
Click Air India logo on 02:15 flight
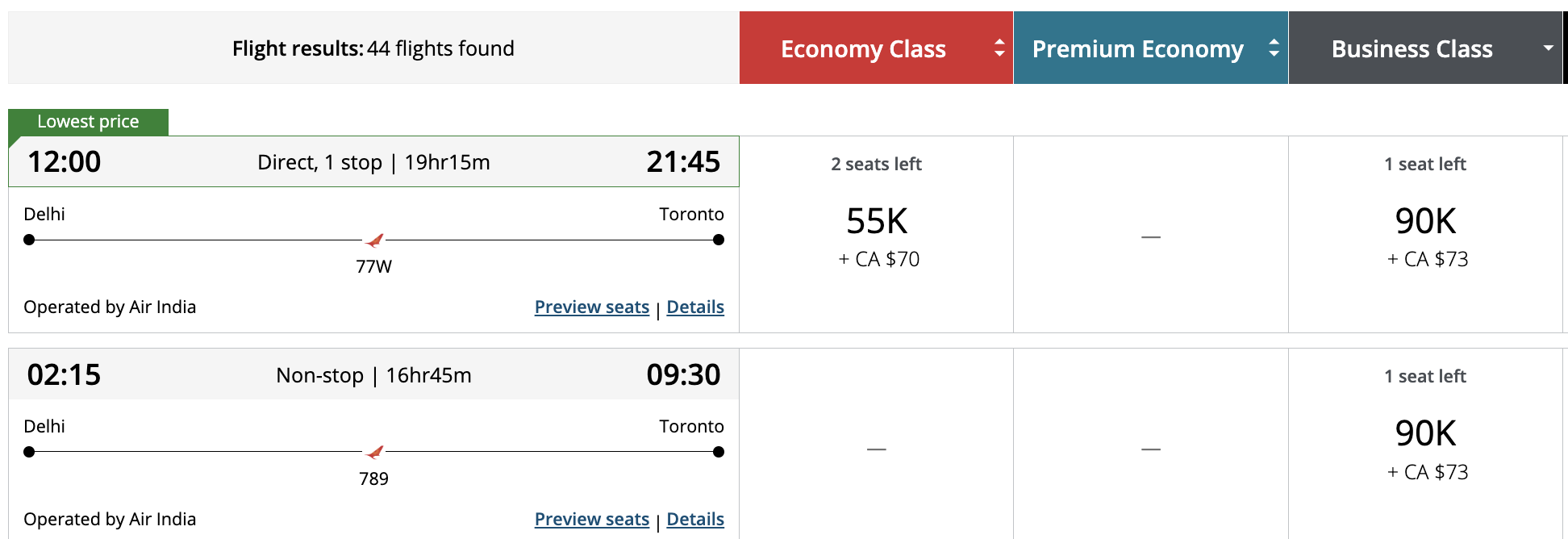coord(375,452)
